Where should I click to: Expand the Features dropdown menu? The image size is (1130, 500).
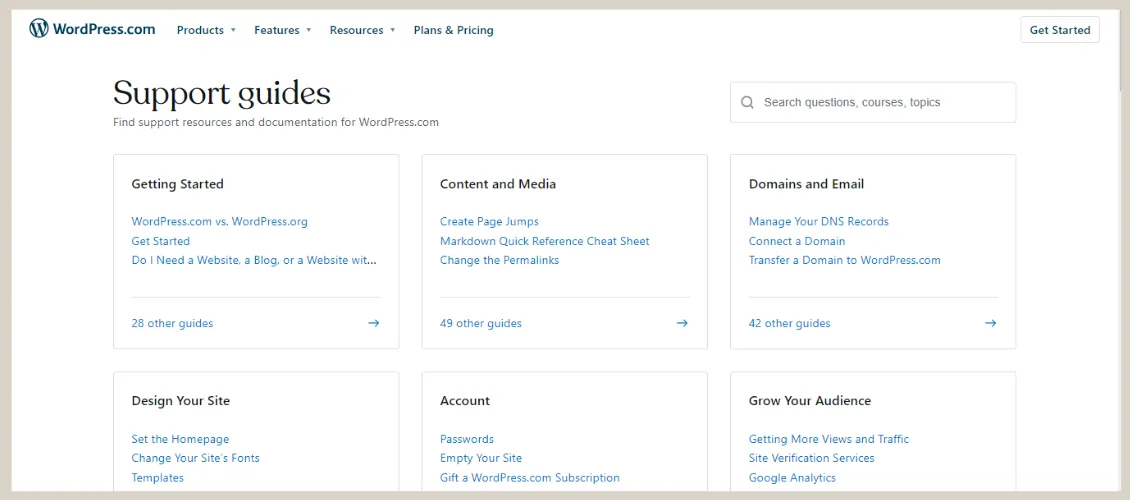[282, 30]
